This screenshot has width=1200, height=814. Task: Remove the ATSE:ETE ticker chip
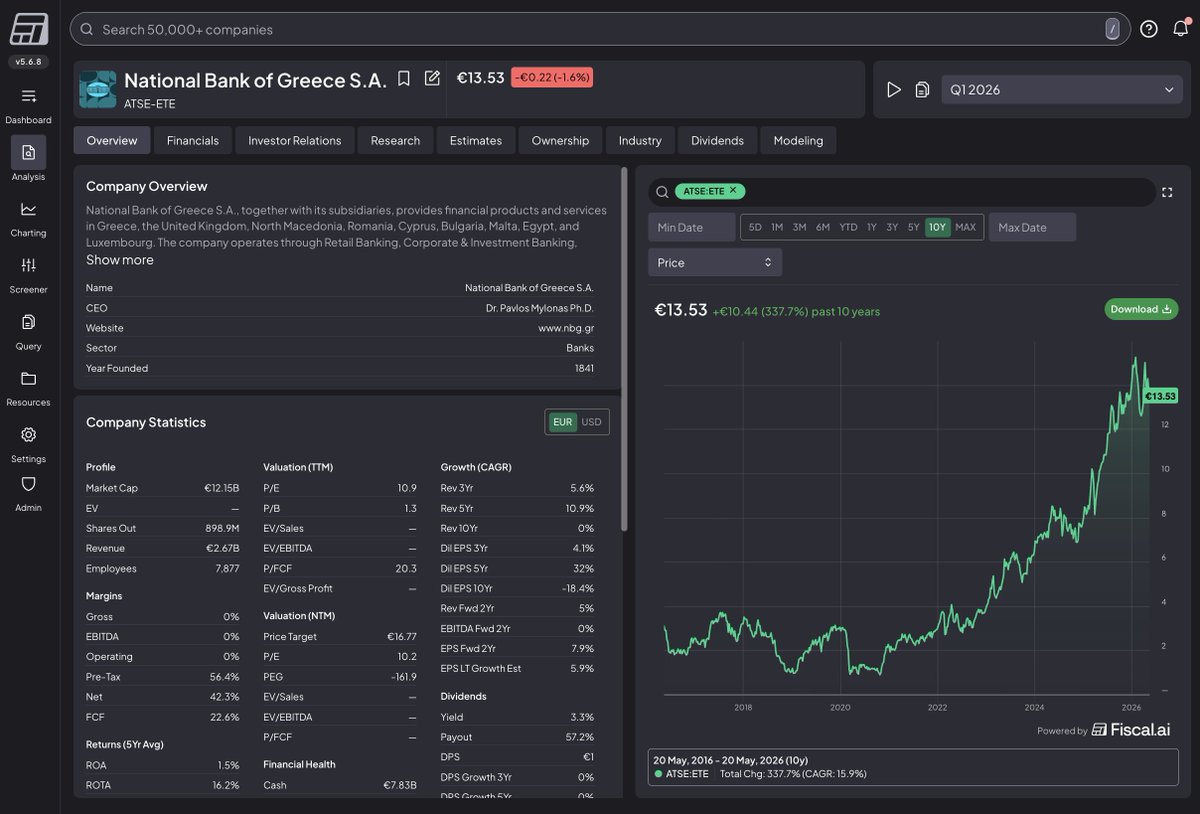(x=733, y=190)
